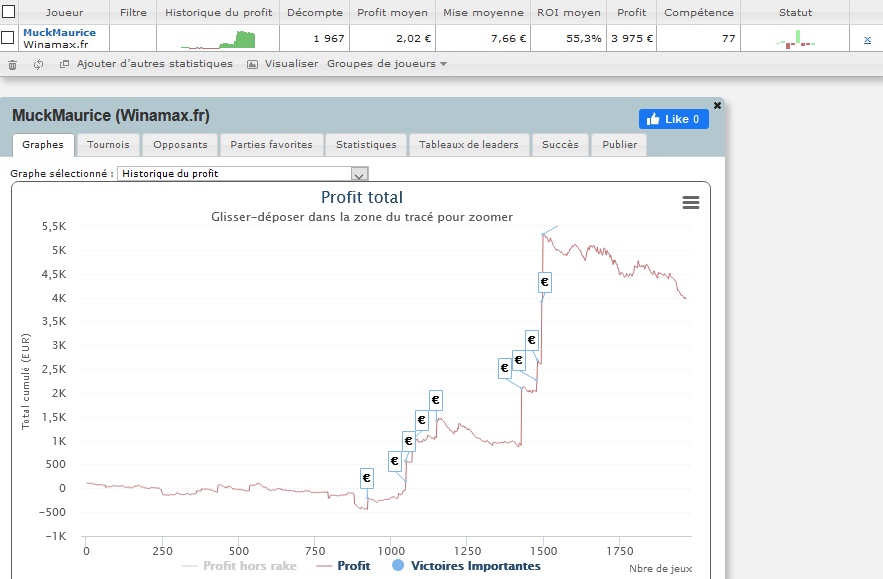
Task: Click the 7,66 € average stake cell
Action: point(483,38)
